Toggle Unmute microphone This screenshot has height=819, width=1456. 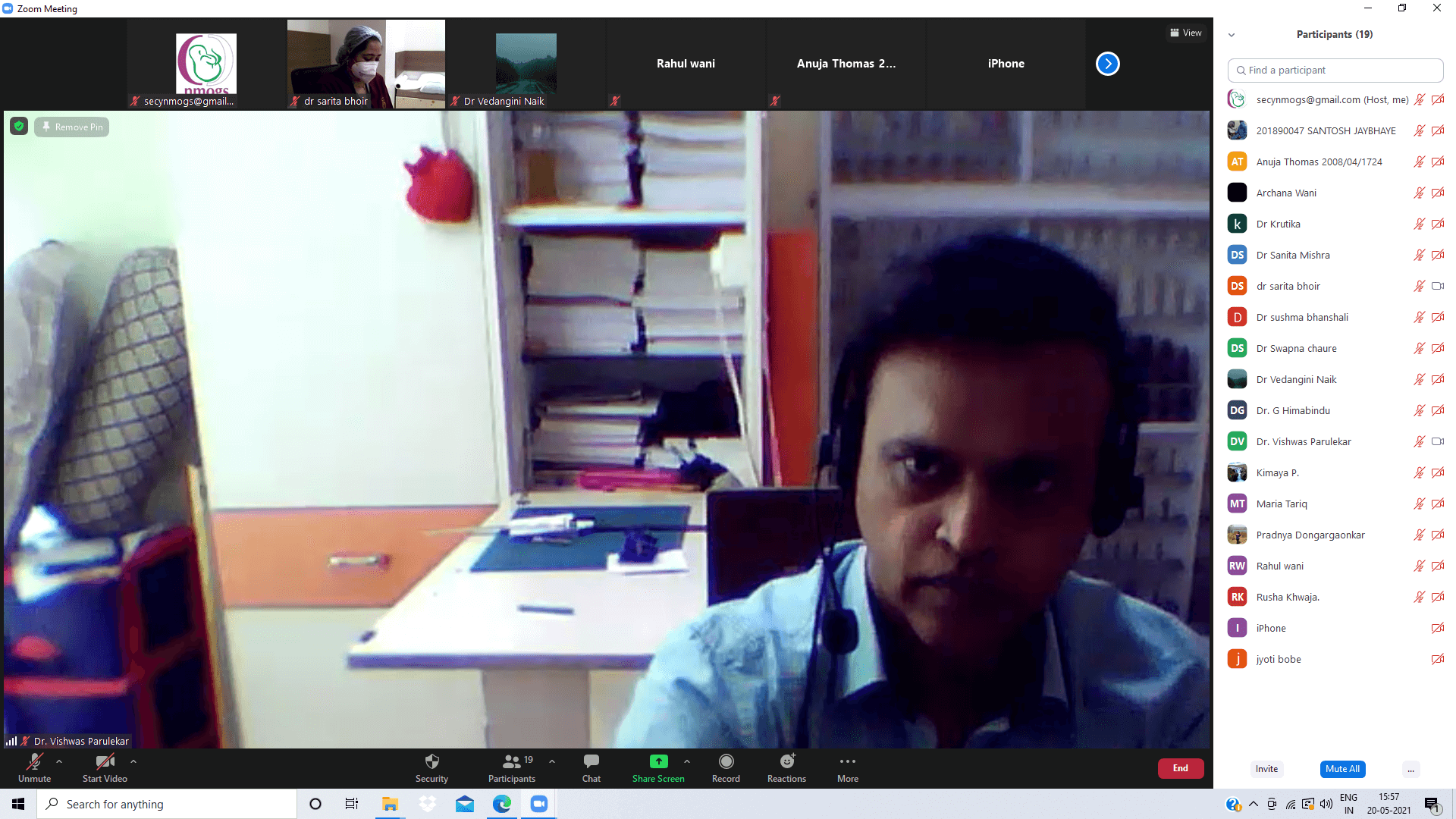tap(35, 761)
